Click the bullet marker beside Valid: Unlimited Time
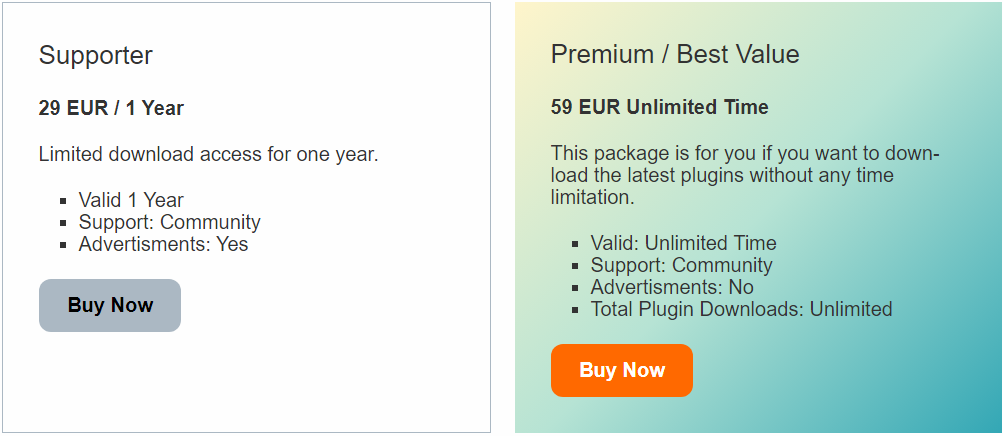 (576, 244)
